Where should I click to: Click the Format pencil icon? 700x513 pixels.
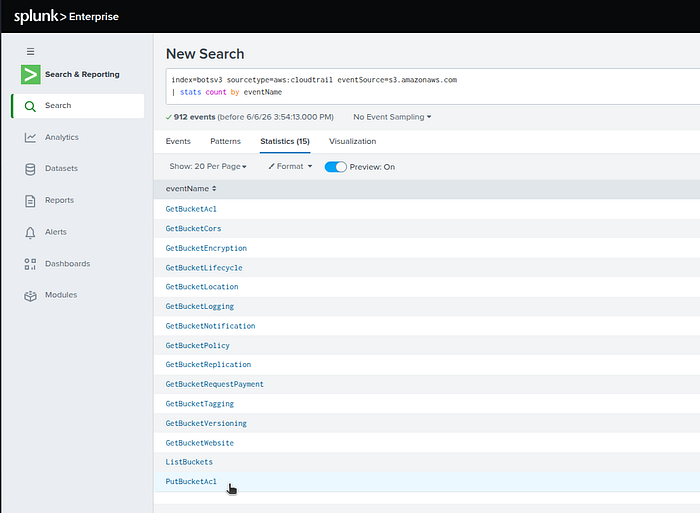coord(271,167)
